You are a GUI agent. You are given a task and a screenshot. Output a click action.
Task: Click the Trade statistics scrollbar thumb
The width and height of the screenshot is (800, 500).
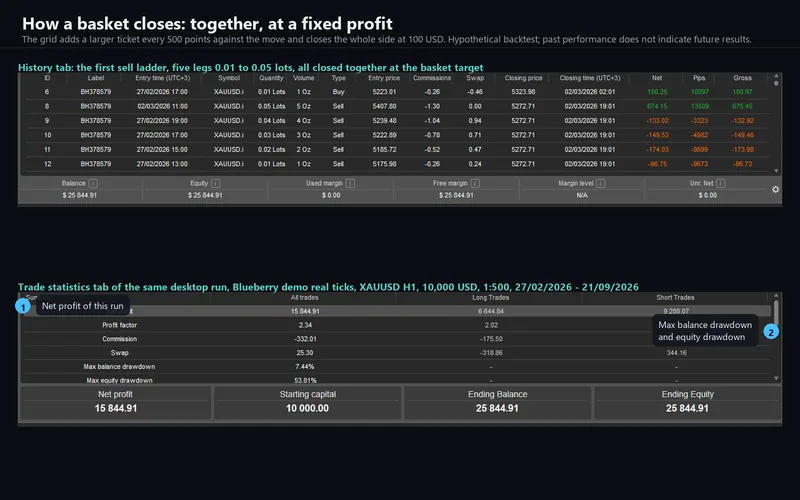click(776, 312)
